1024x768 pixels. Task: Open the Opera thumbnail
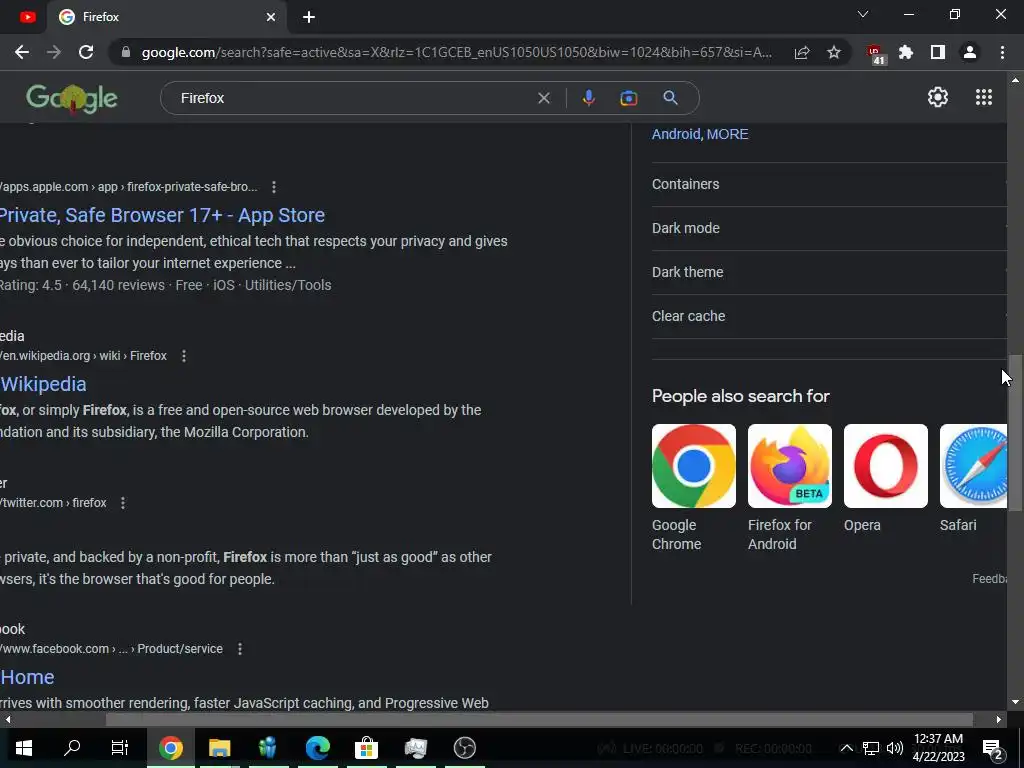(x=886, y=466)
